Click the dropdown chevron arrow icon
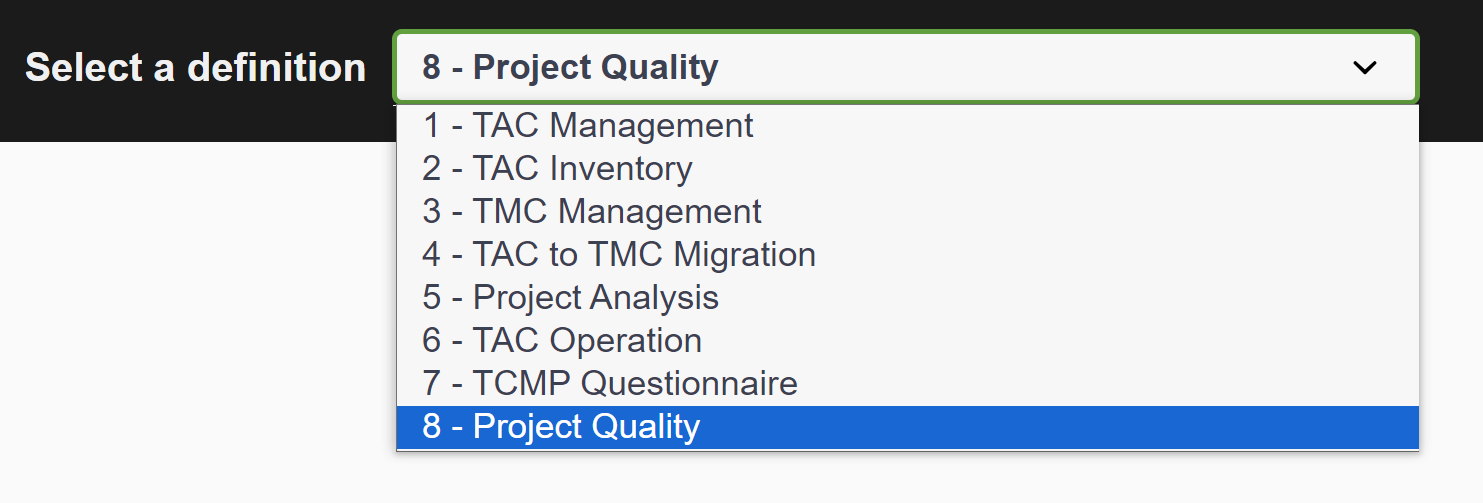The image size is (1483, 503). (x=1364, y=68)
